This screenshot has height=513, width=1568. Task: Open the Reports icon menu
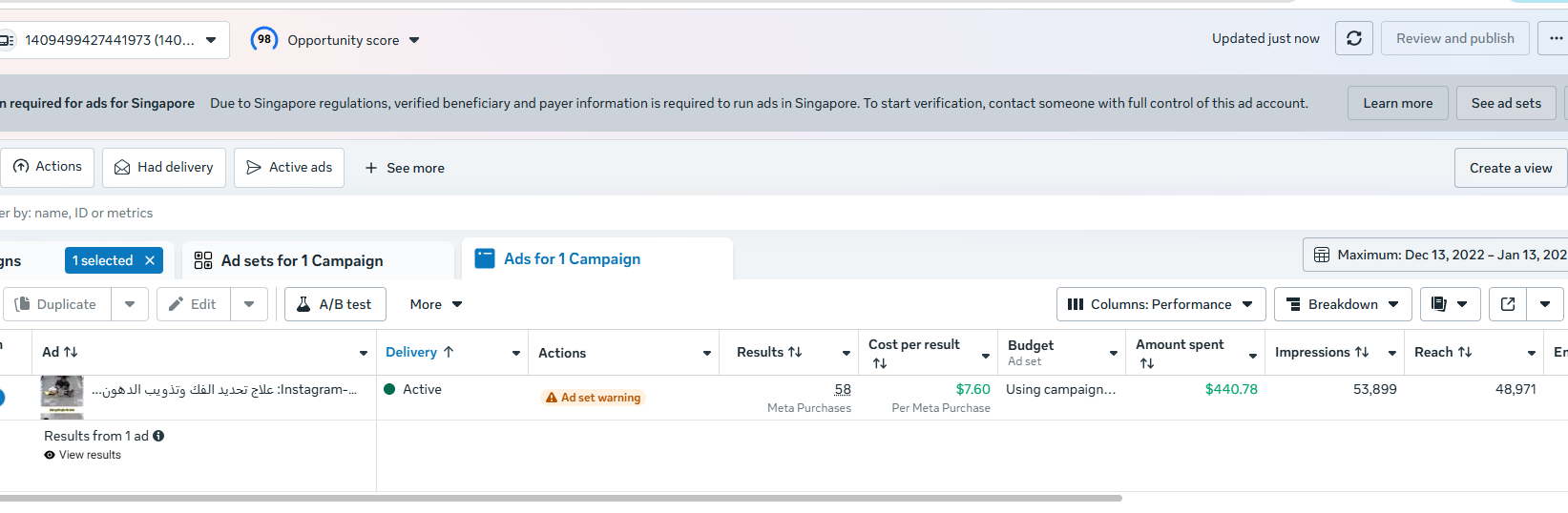tap(1450, 304)
